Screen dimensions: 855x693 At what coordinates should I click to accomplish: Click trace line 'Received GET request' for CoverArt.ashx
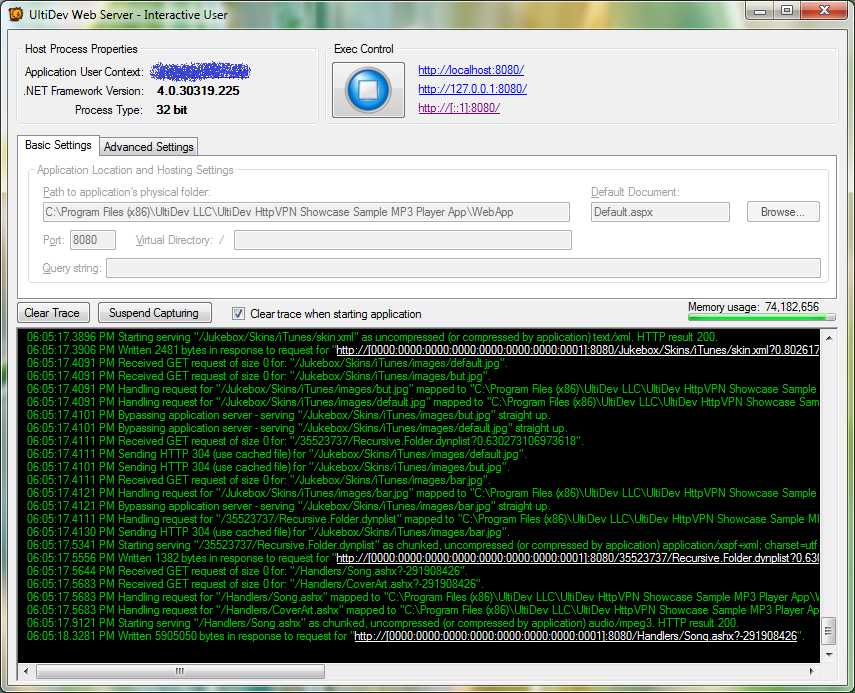point(255,584)
